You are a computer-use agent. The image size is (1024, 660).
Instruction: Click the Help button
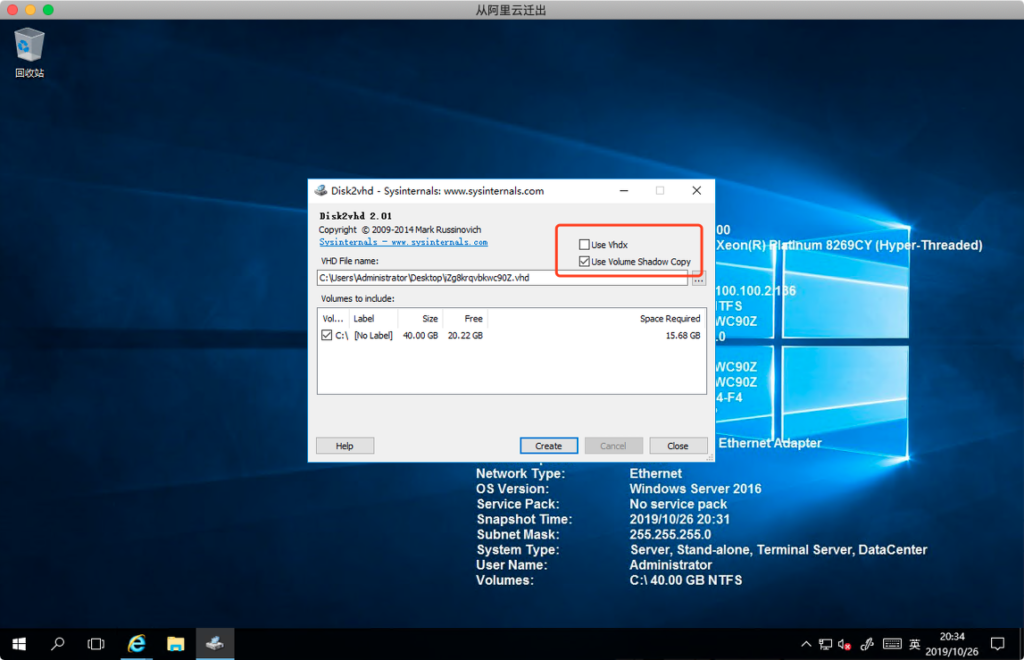[345, 446]
